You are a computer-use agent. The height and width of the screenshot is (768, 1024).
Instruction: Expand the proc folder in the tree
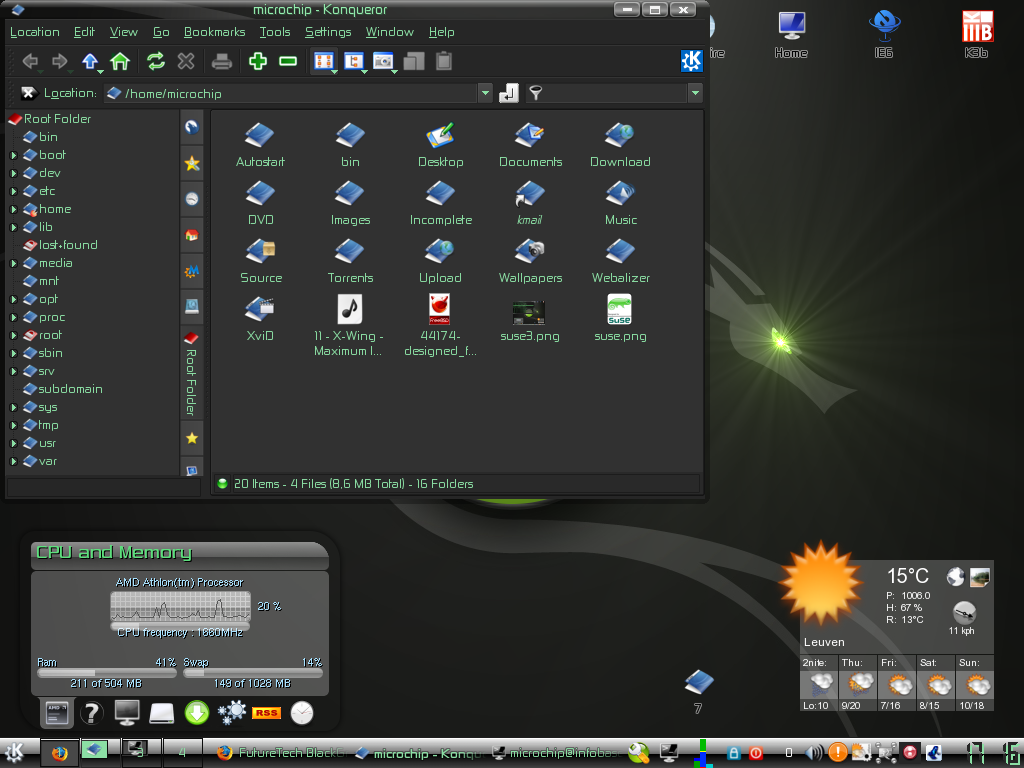14,317
